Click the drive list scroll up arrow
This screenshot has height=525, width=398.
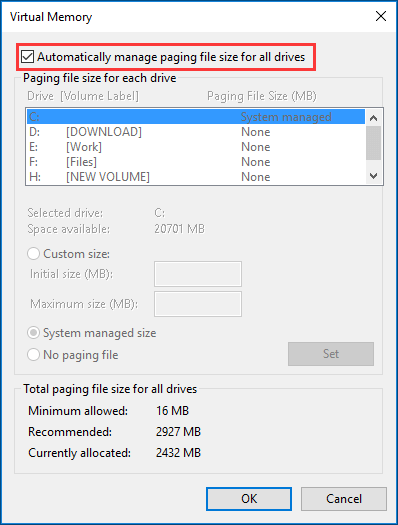pyautogui.click(x=374, y=118)
